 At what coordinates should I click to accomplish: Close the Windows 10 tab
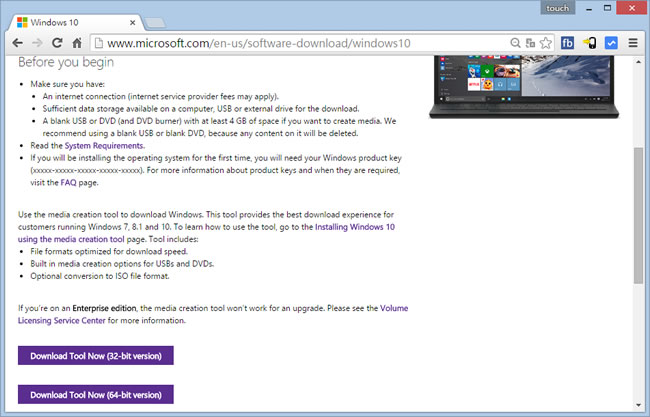(133, 23)
